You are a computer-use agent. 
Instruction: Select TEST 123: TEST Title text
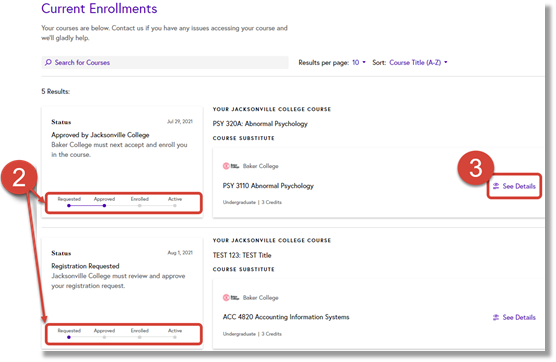(x=242, y=255)
